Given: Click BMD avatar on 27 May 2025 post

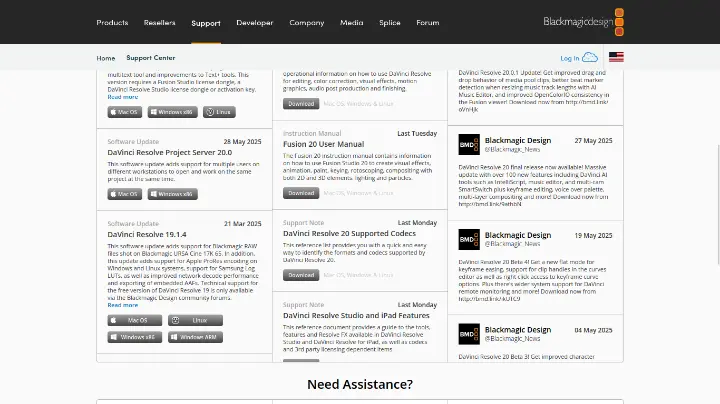Looking at the screenshot, I should (469, 145).
